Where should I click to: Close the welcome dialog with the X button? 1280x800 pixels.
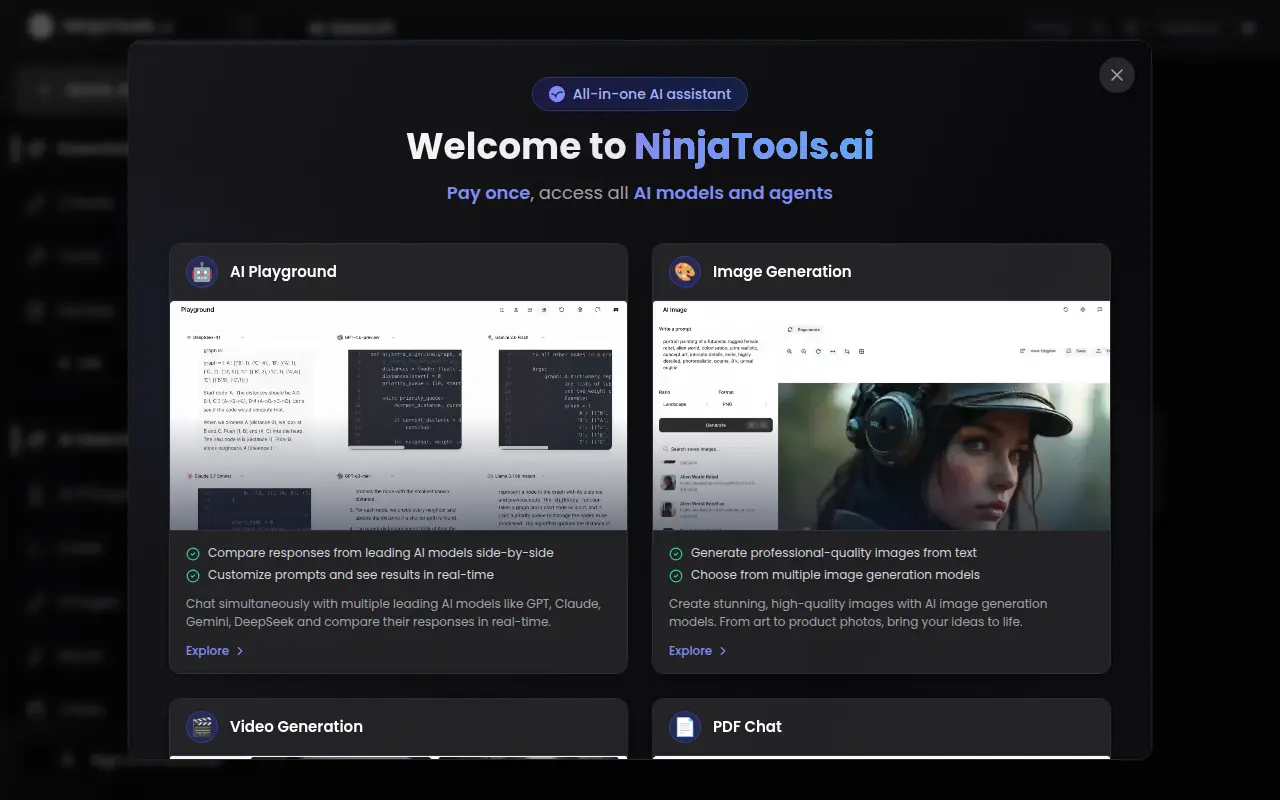coord(1117,75)
